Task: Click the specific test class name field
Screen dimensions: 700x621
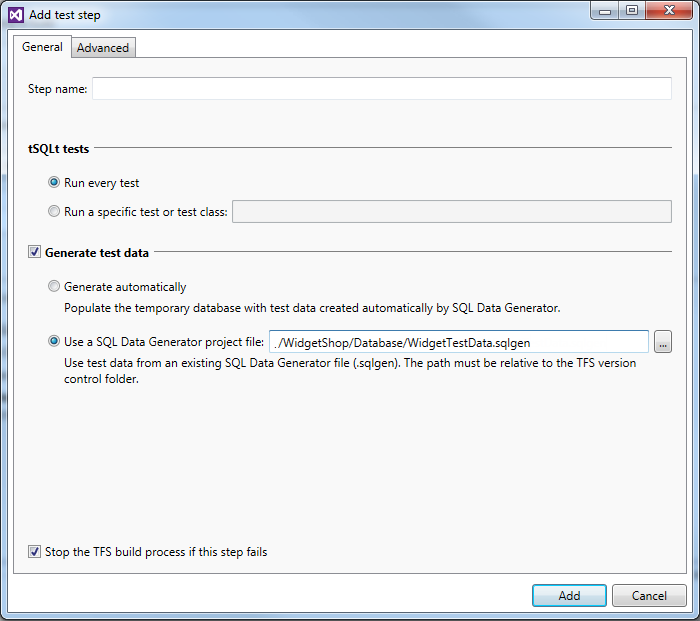Action: click(451, 211)
